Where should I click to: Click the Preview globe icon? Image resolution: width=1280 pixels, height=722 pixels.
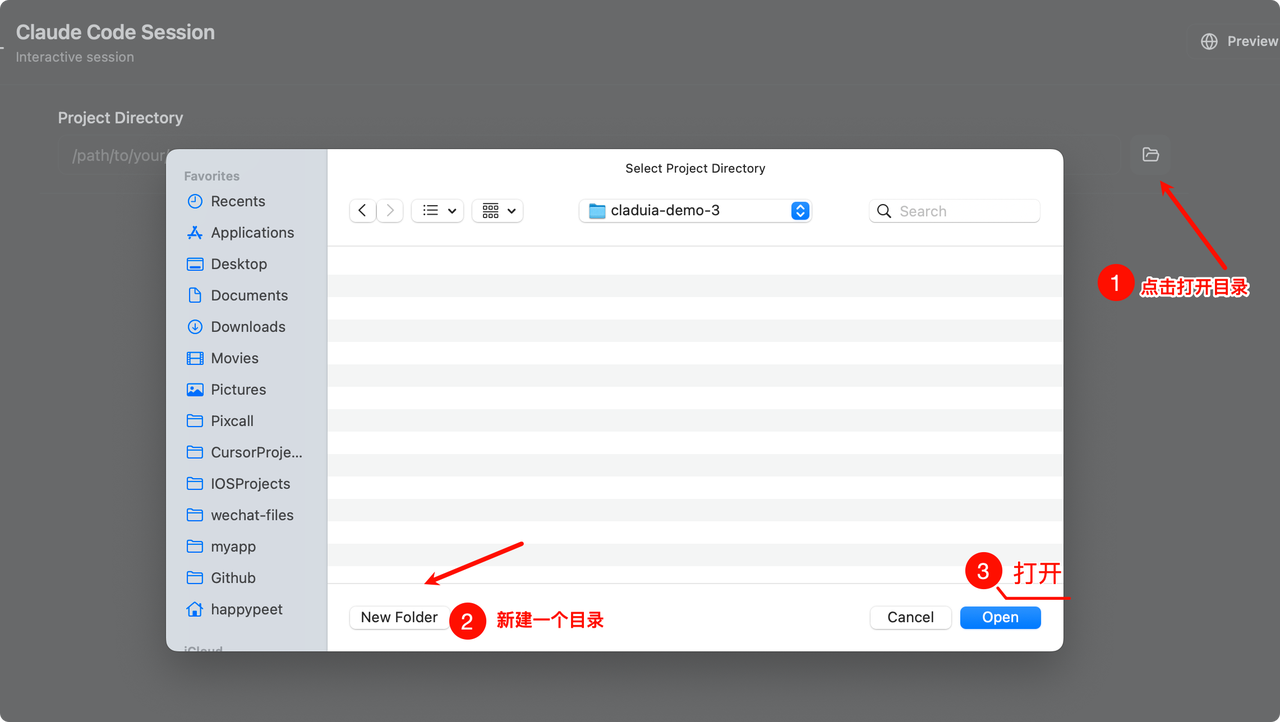click(x=1210, y=41)
